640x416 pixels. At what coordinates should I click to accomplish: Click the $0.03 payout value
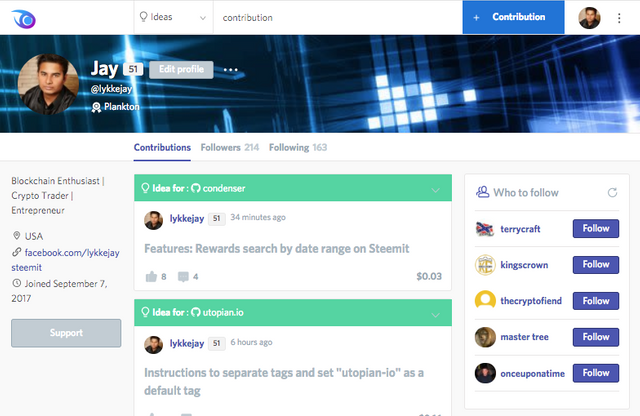[x=429, y=276]
